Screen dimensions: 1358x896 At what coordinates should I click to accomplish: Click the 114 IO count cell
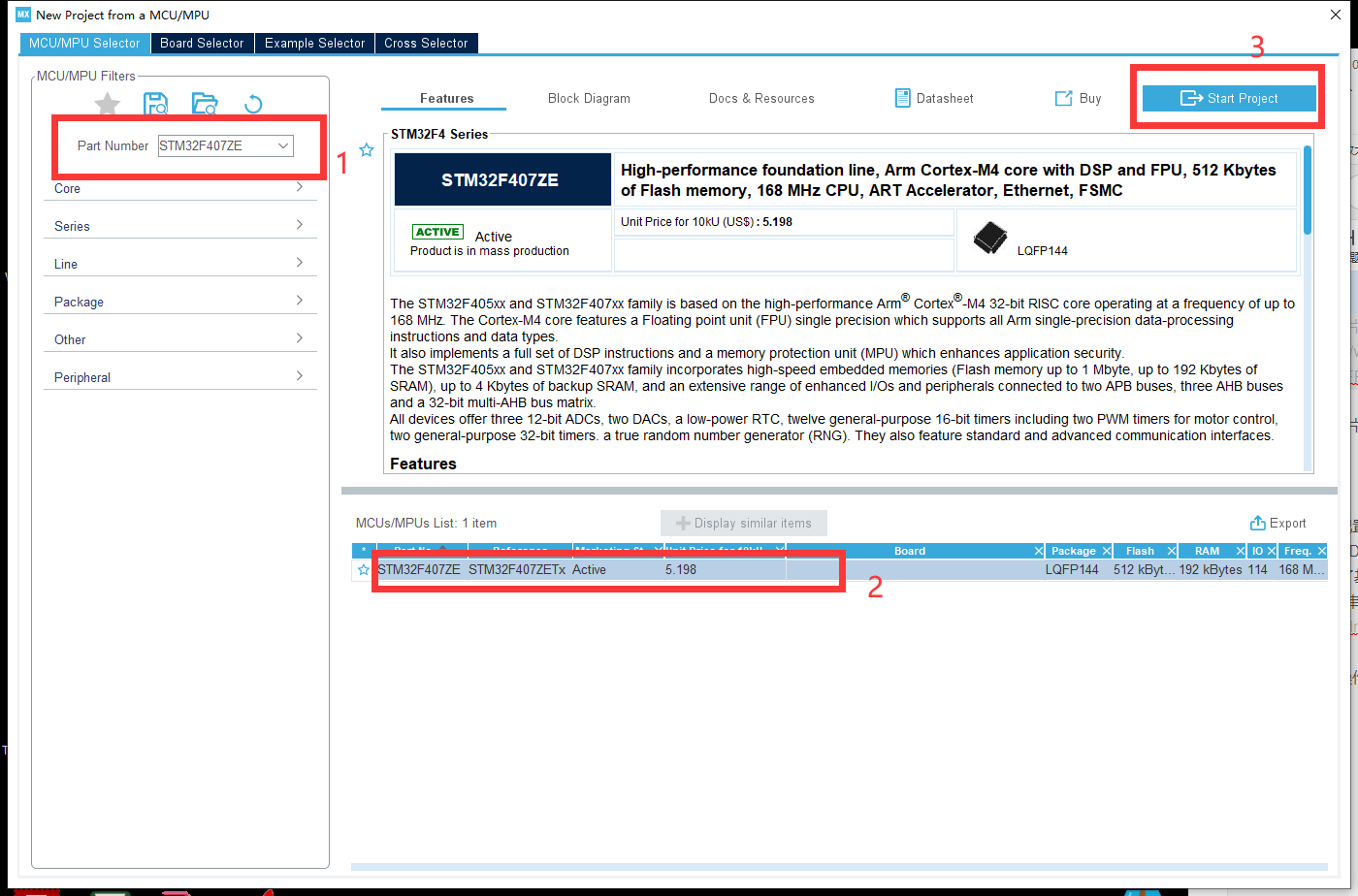click(x=1258, y=570)
